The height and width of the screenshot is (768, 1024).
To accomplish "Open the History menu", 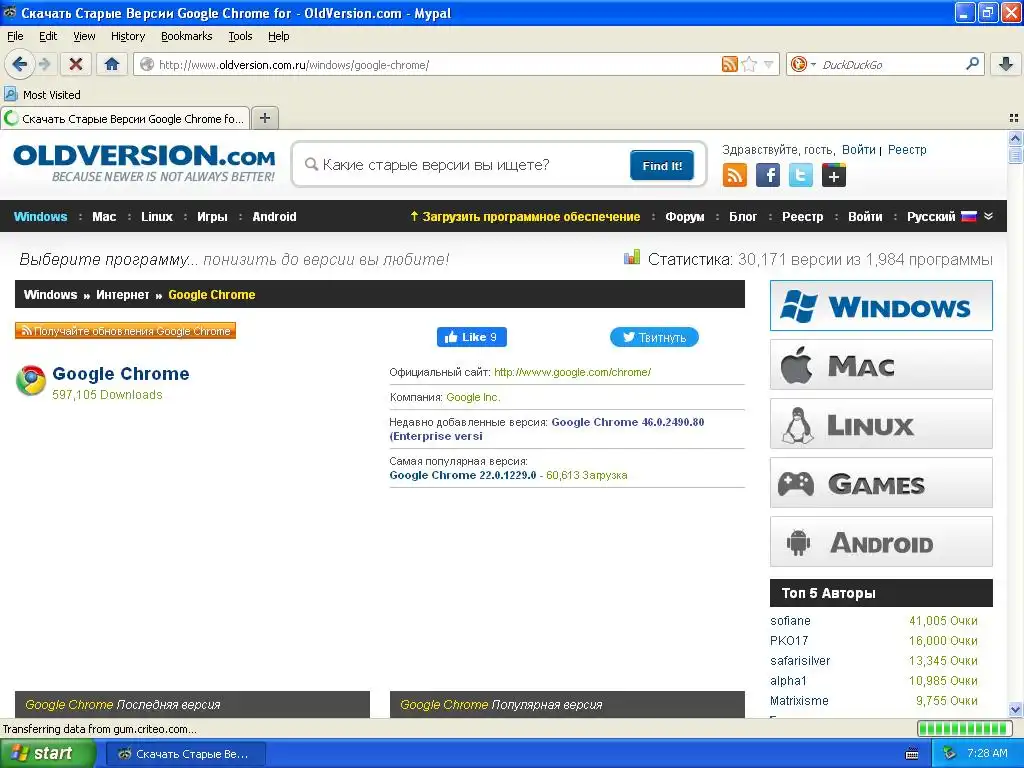I will 127,36.
